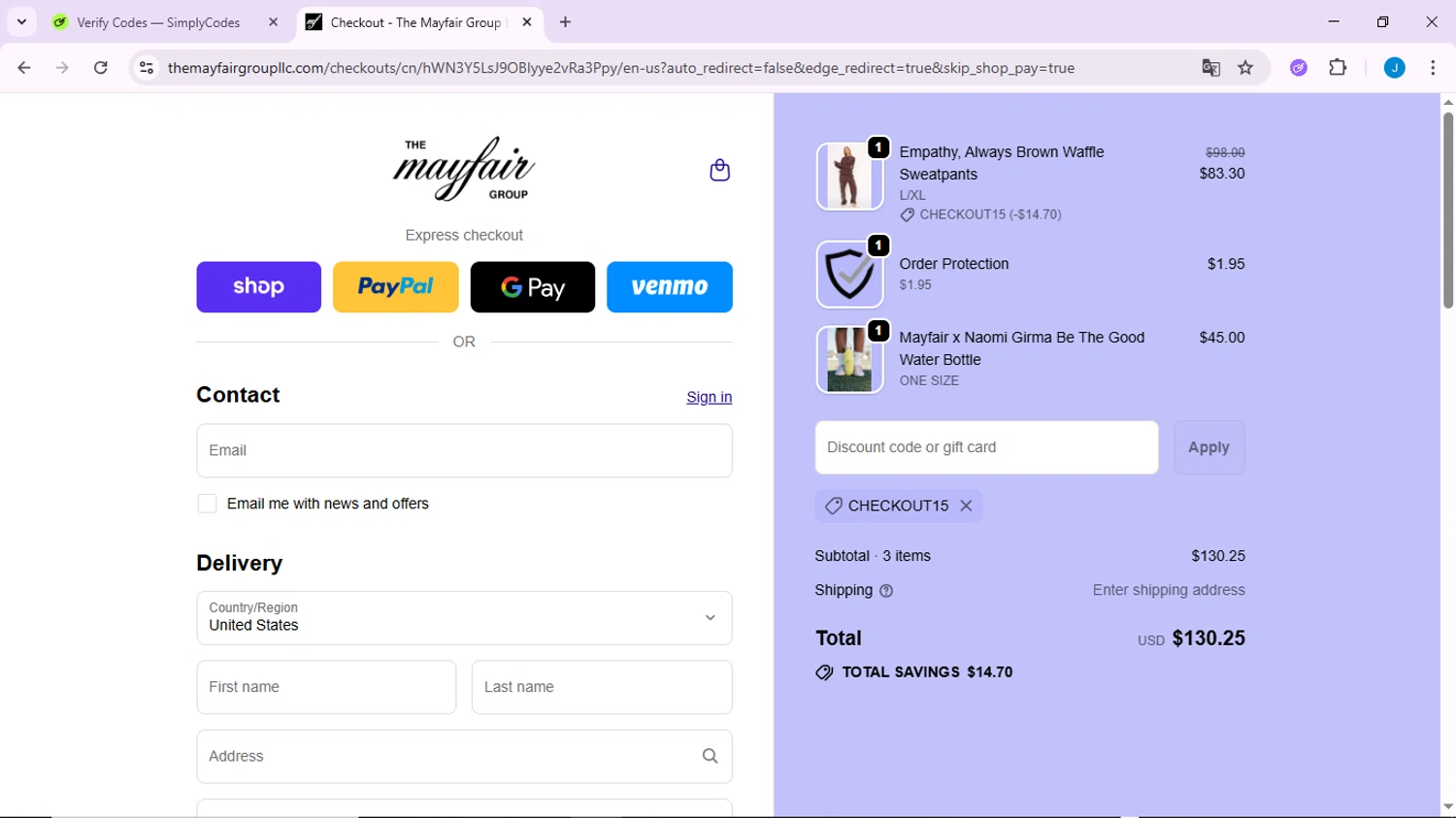Image resolution: width=1456 pixels, height=818 pixels.
Task: Go forward to the next page
Action: 62,68
